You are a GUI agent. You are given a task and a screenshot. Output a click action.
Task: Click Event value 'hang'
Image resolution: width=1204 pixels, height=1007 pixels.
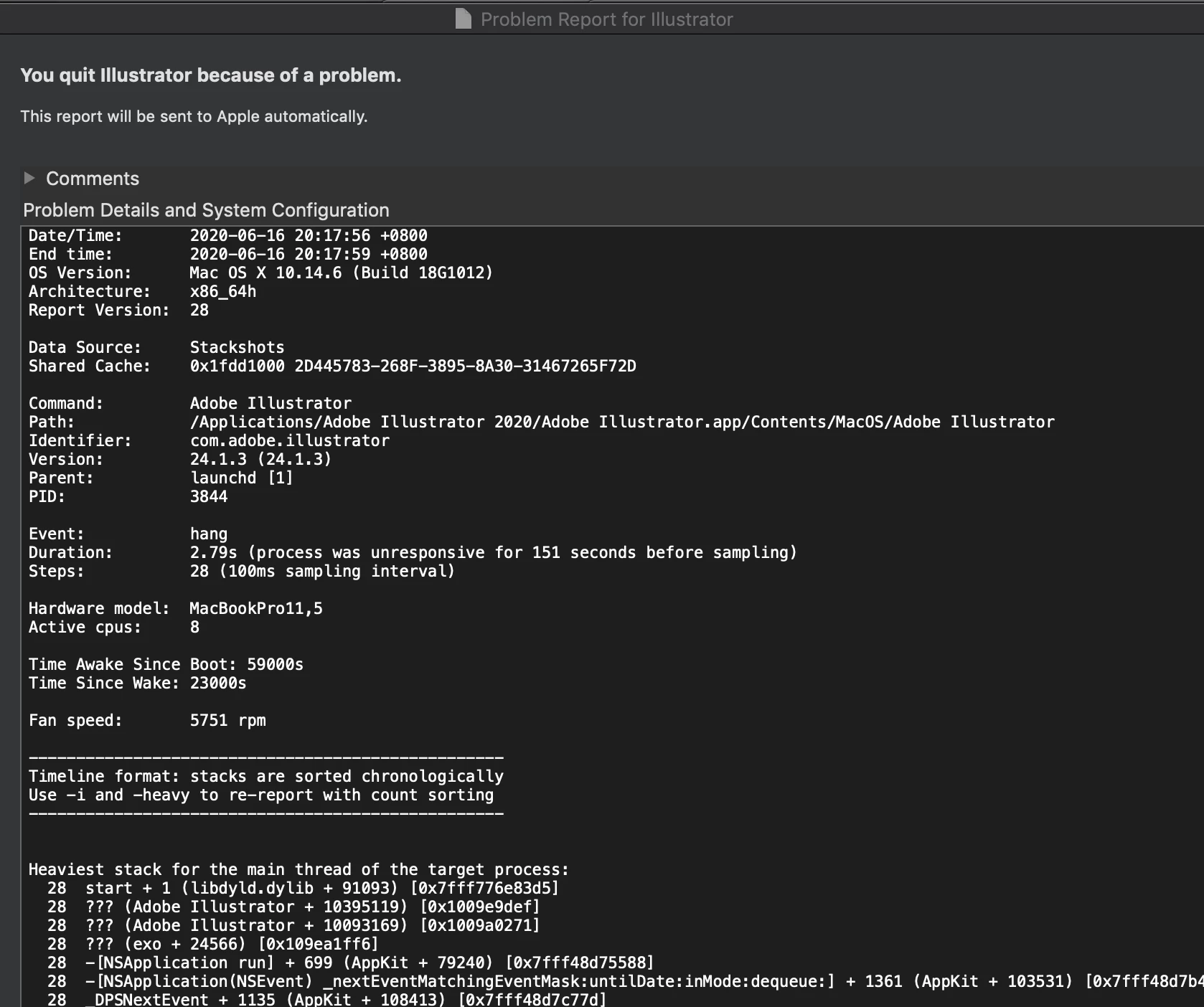point(208,534)
